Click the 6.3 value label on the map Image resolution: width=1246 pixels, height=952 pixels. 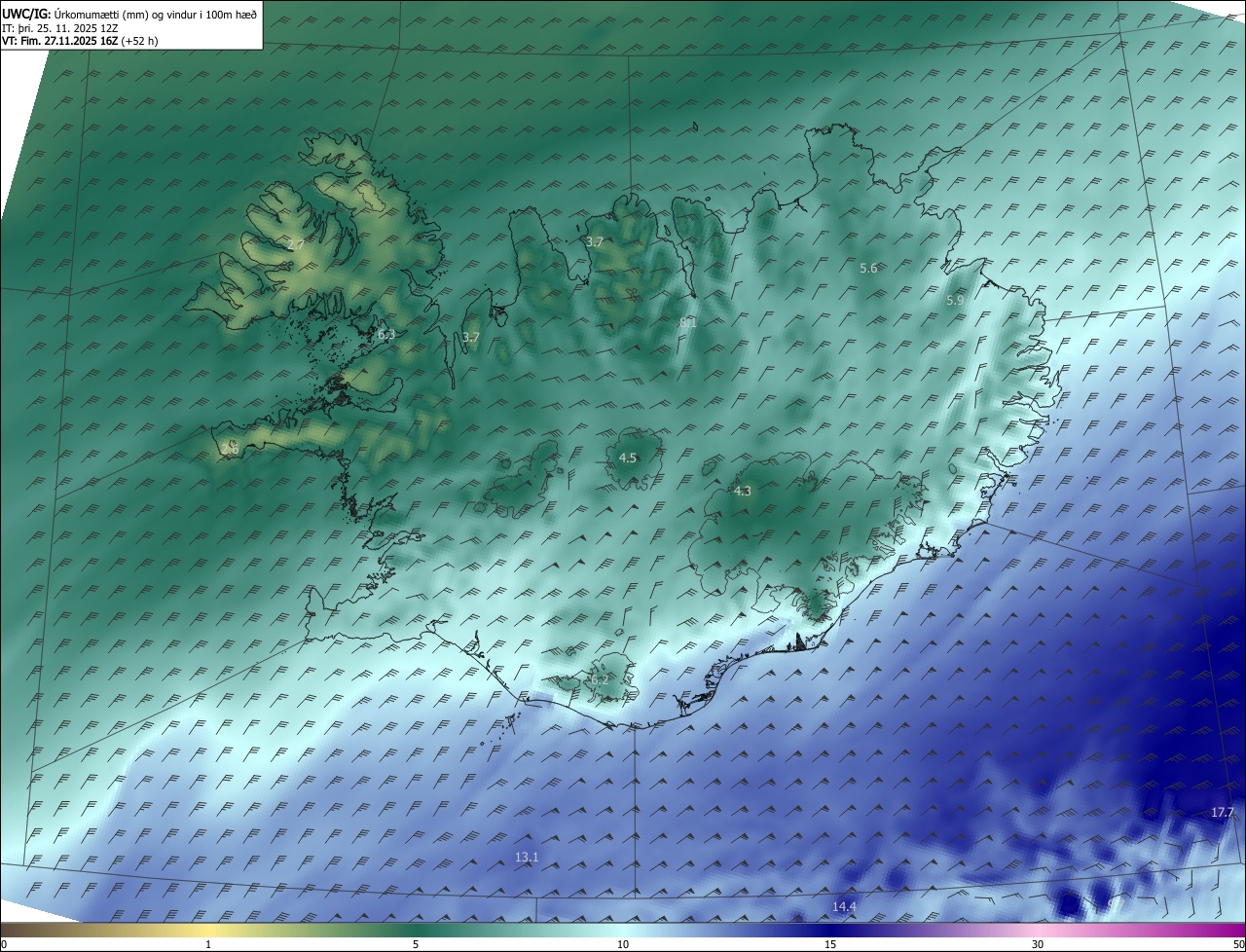tap(386, 335)
